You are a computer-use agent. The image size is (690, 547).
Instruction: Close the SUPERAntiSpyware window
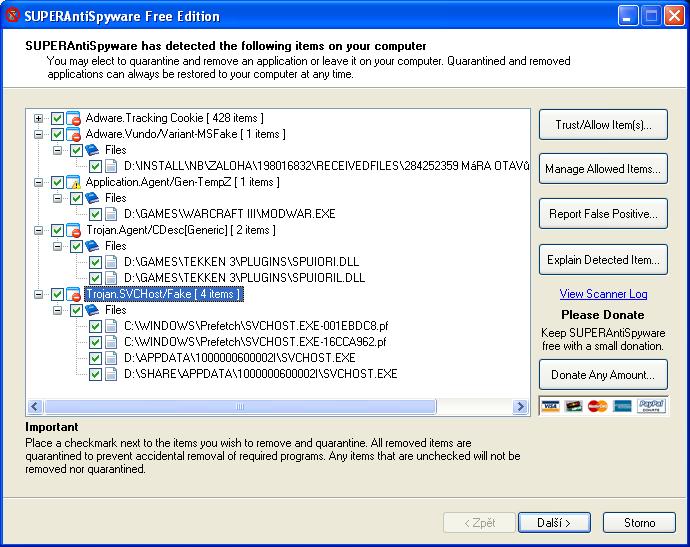674,16
